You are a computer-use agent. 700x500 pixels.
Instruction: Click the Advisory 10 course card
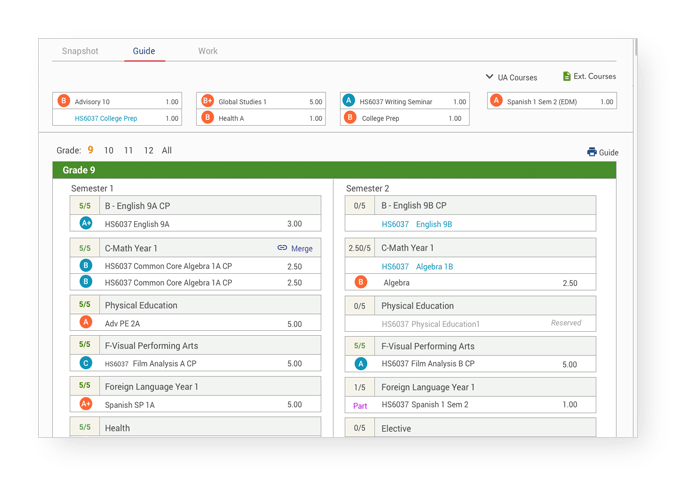[117, 101]
